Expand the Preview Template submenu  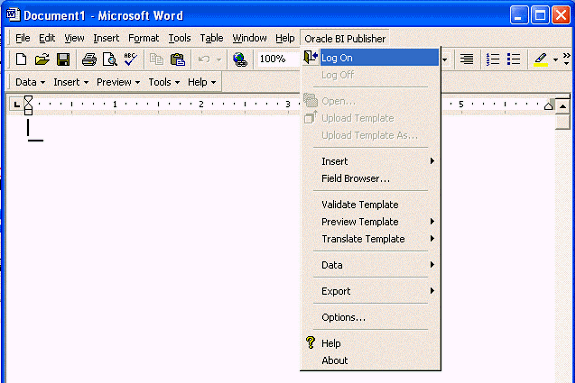370,222
